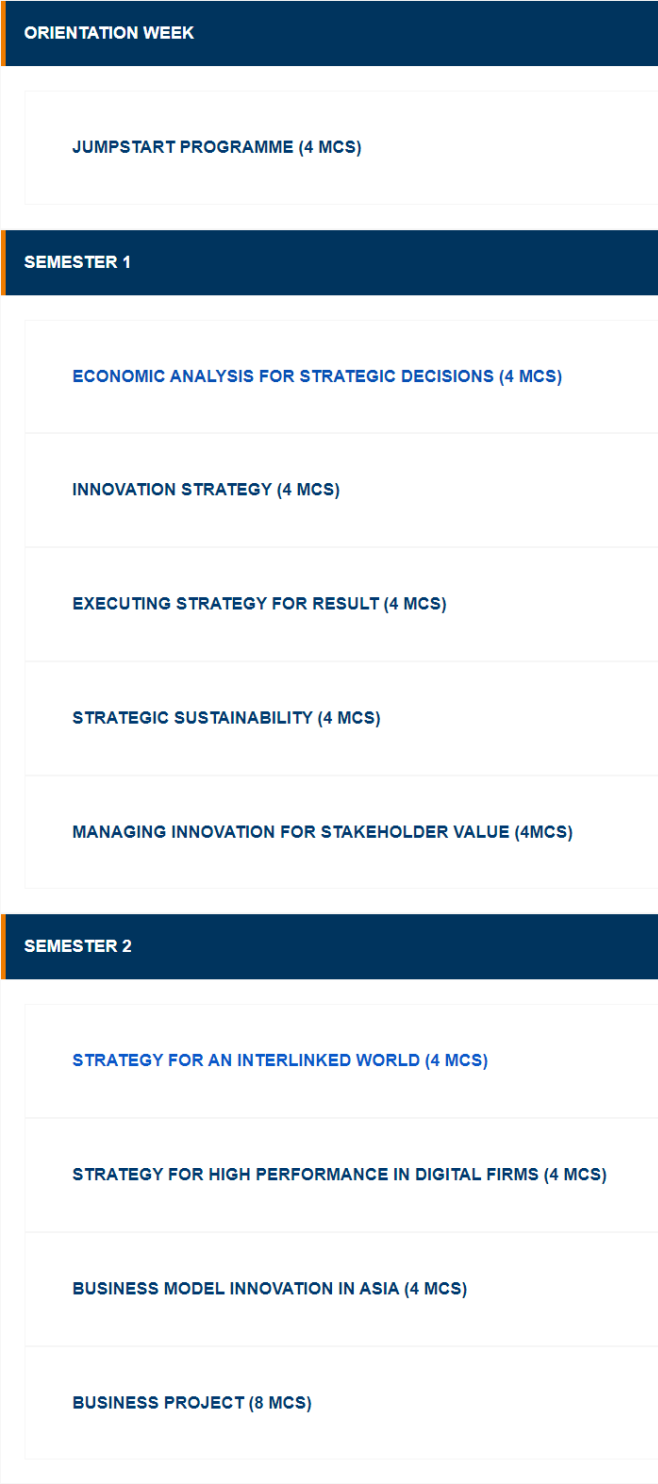Select the course about digital firms
This screenshot has height=1484, width=658.
[x=339, y=1174]
